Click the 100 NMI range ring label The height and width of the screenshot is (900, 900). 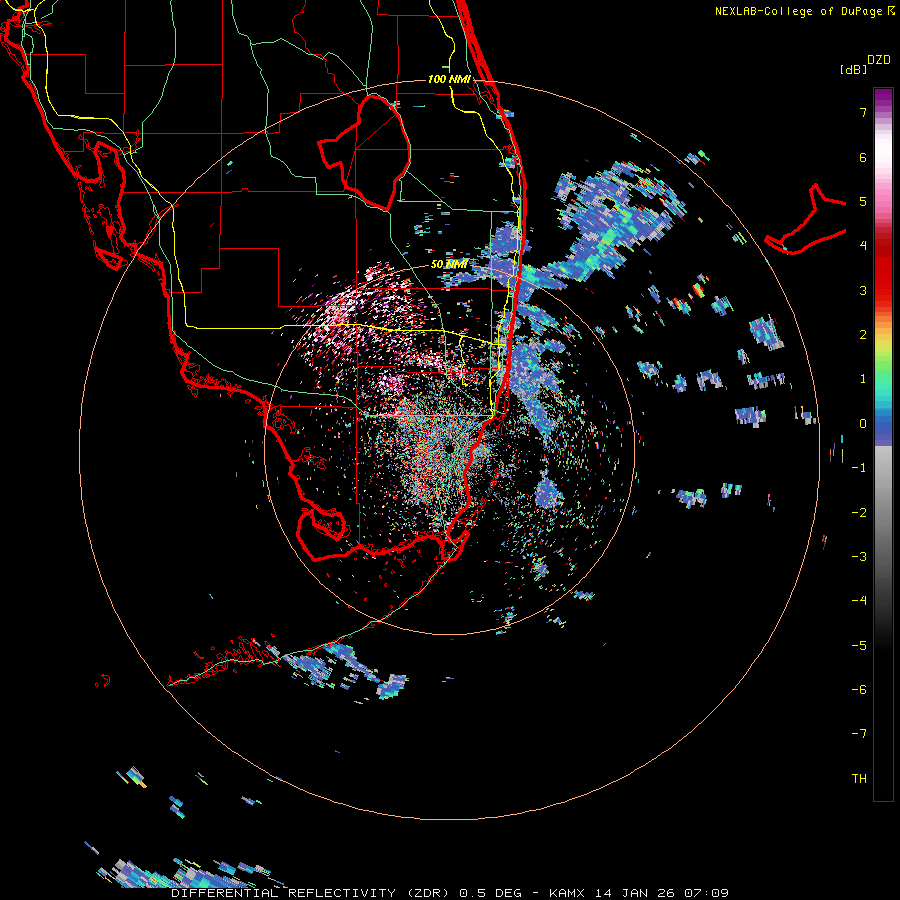449,79
